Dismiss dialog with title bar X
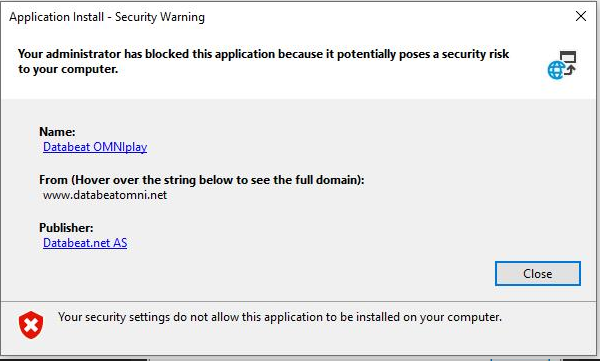Screen dimensions: 600x361 580,16
